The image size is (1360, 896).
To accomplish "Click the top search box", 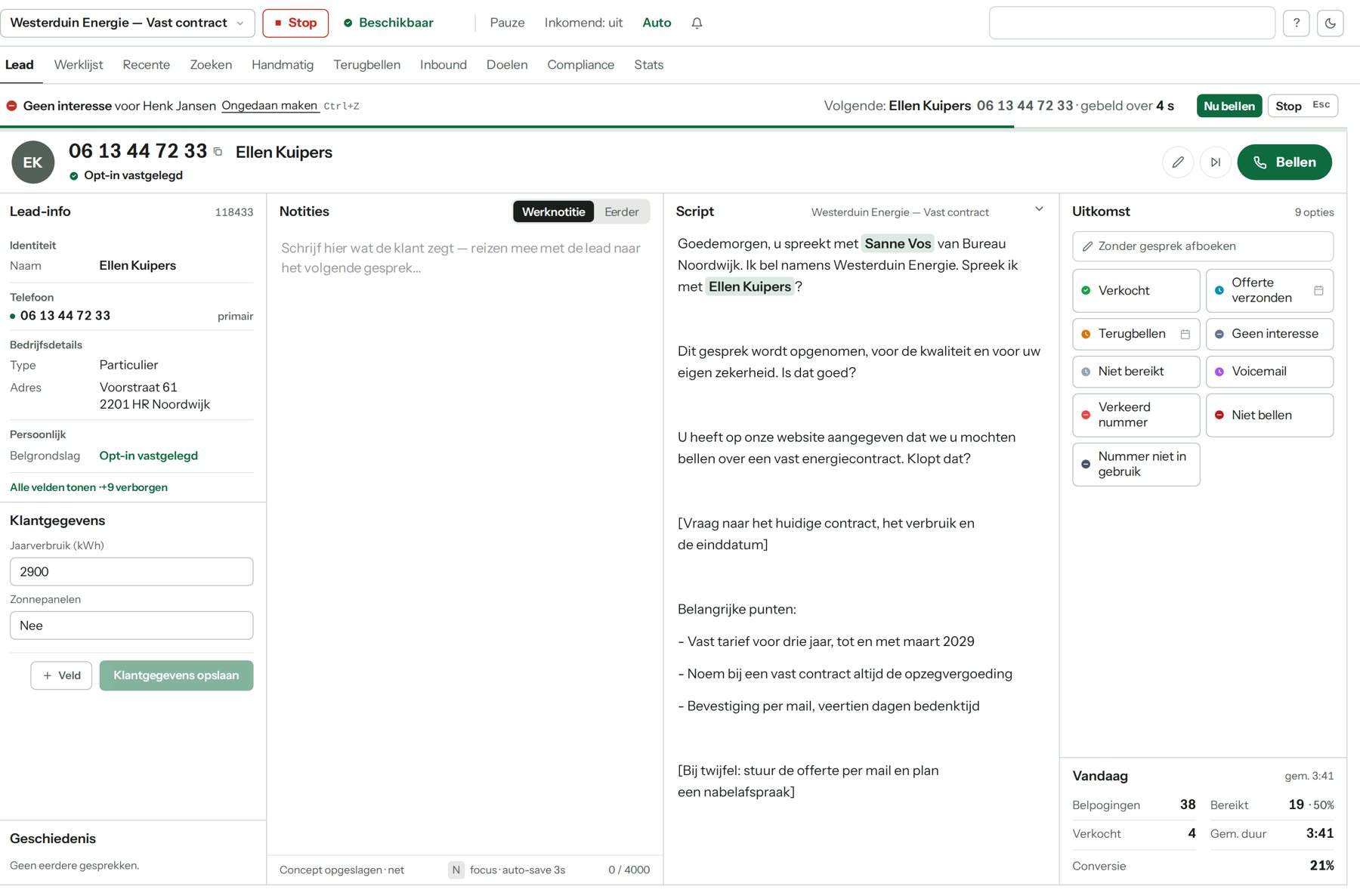I will point(1132,23).
